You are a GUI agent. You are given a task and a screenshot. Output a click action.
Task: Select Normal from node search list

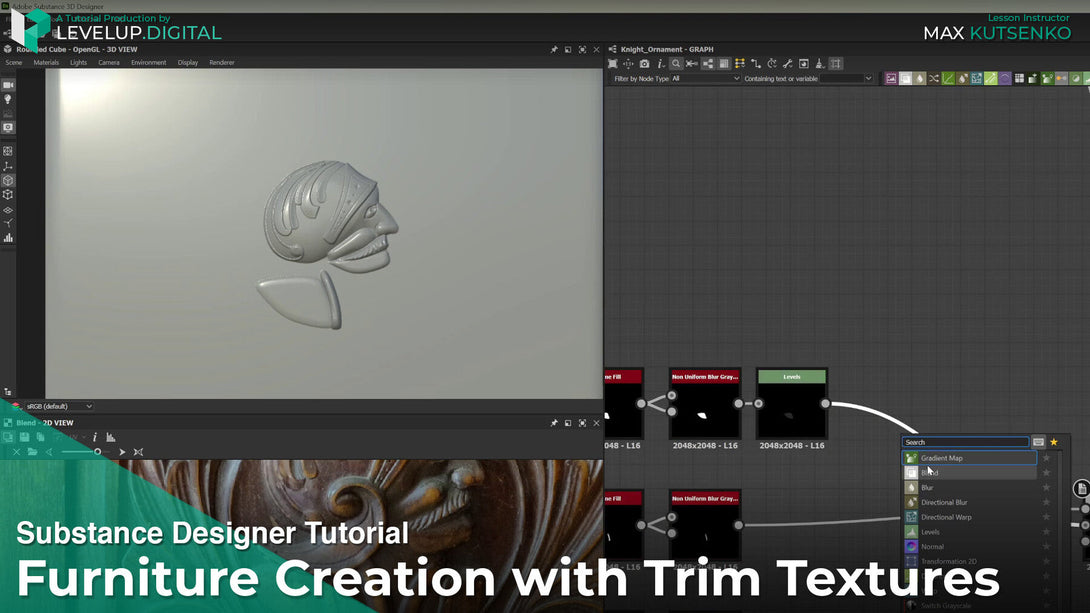point(969,546)
